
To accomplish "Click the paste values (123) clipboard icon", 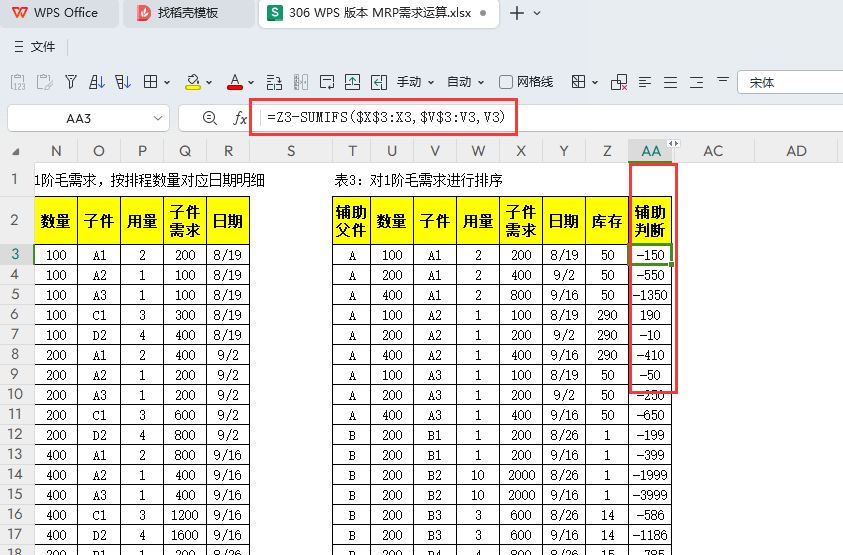I will pyautogui.click(x=18, y=82).
